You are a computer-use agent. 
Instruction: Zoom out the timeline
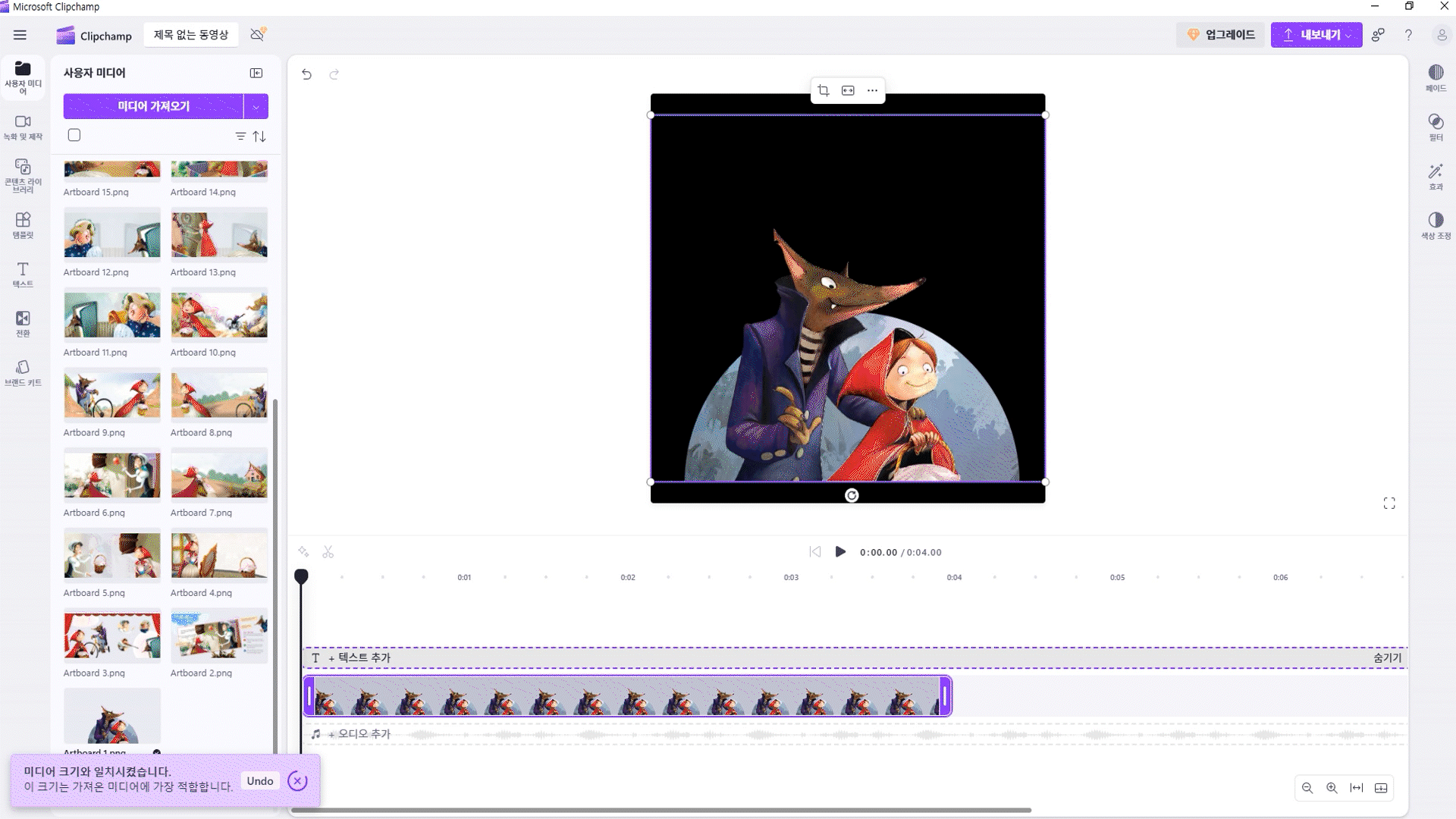1307,788
